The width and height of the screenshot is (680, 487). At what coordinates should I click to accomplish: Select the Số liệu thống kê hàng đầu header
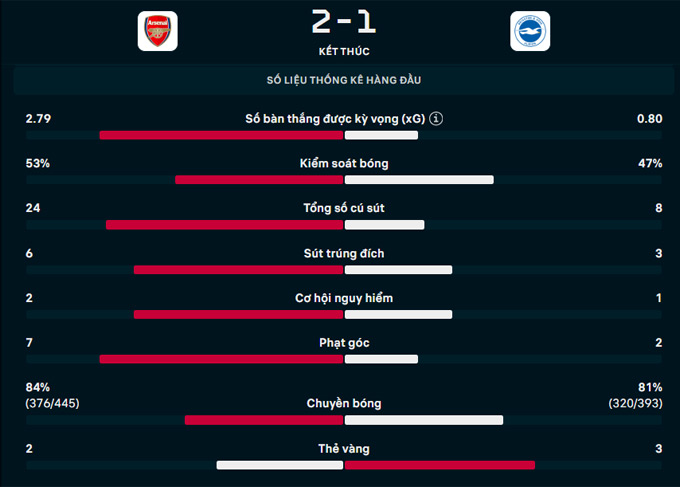point(344,79)
